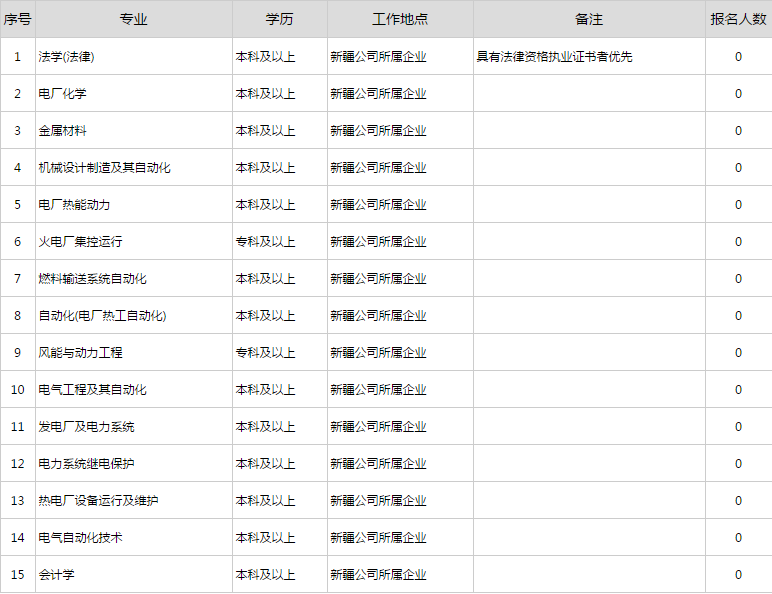
Task: Choose the 燃料输送系统自动化 major
Action: pyautogui.click(x=92, y=279)
